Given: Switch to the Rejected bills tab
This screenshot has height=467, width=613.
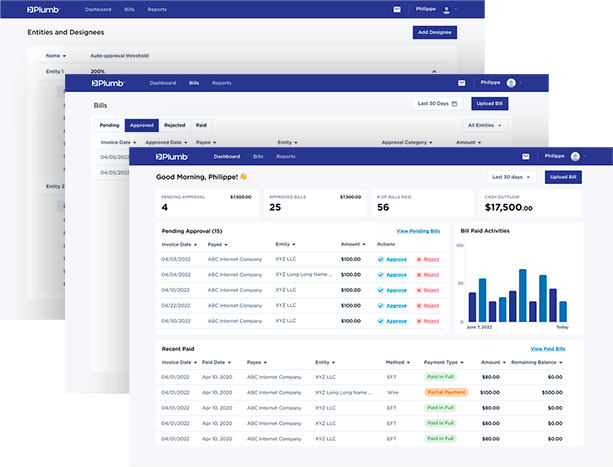Looking at the screenshot, I should click(x=174, y=125).
